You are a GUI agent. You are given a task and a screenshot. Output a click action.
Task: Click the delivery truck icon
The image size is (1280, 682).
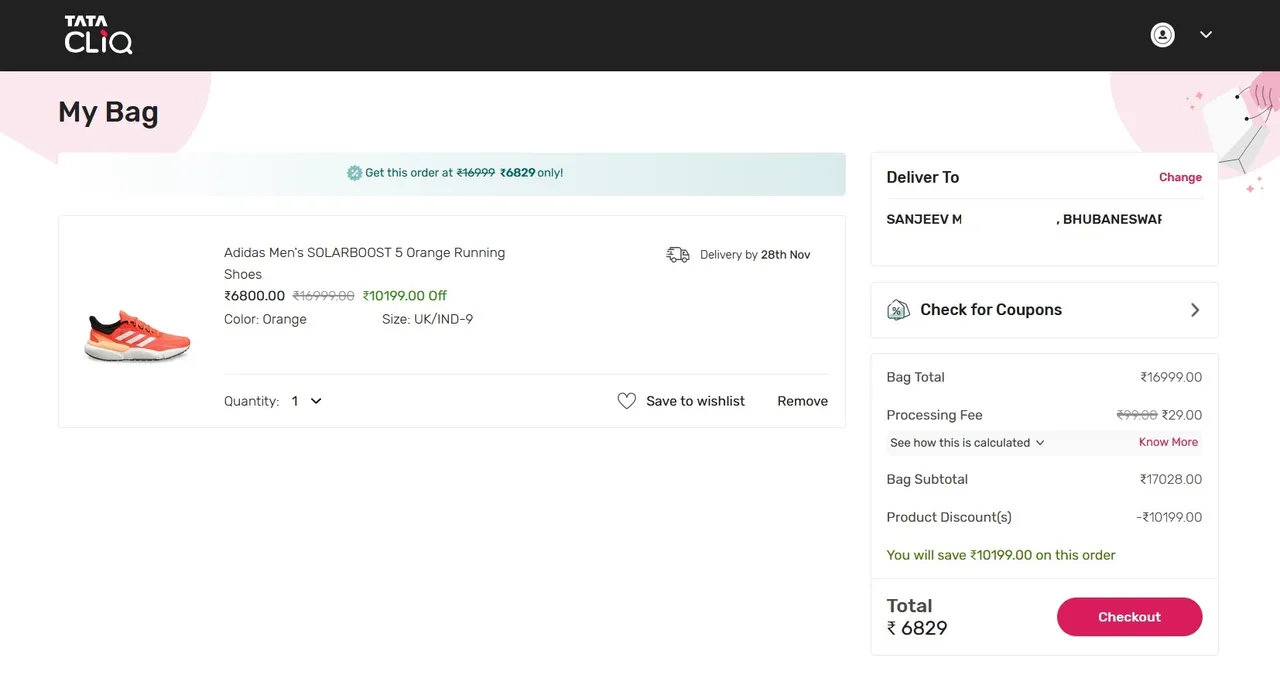[678, 255]
